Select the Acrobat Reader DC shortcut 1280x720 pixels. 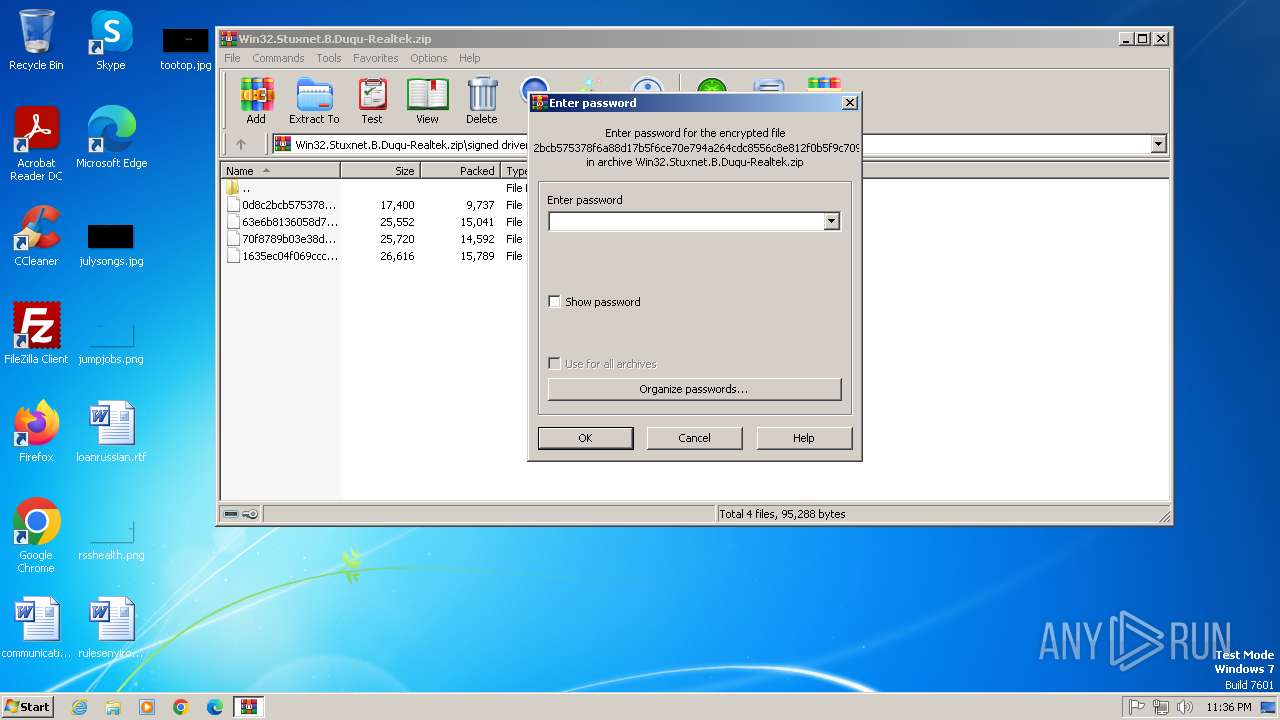point(36,144)
